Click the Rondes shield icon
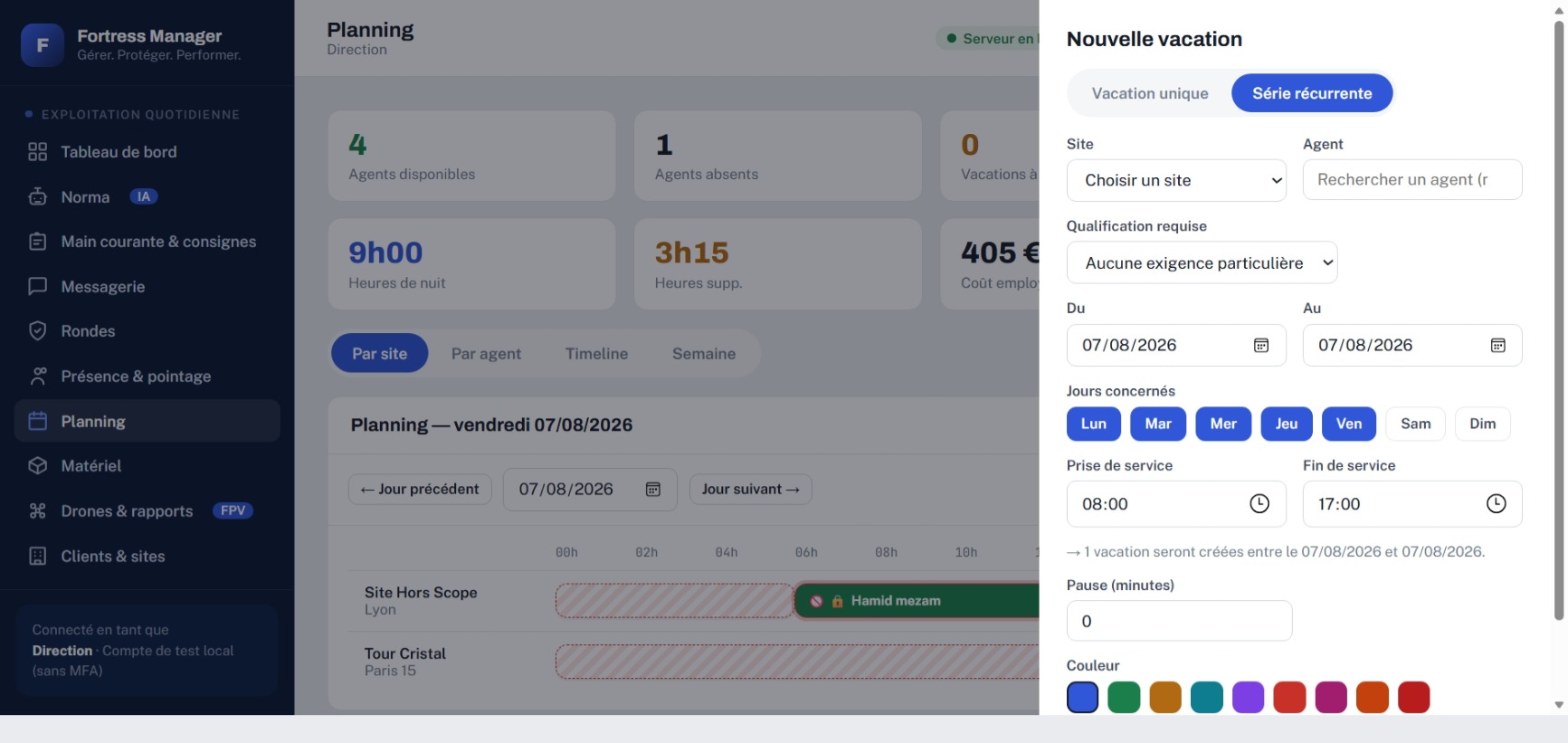The image size is (1568, 743). point(37,331)
